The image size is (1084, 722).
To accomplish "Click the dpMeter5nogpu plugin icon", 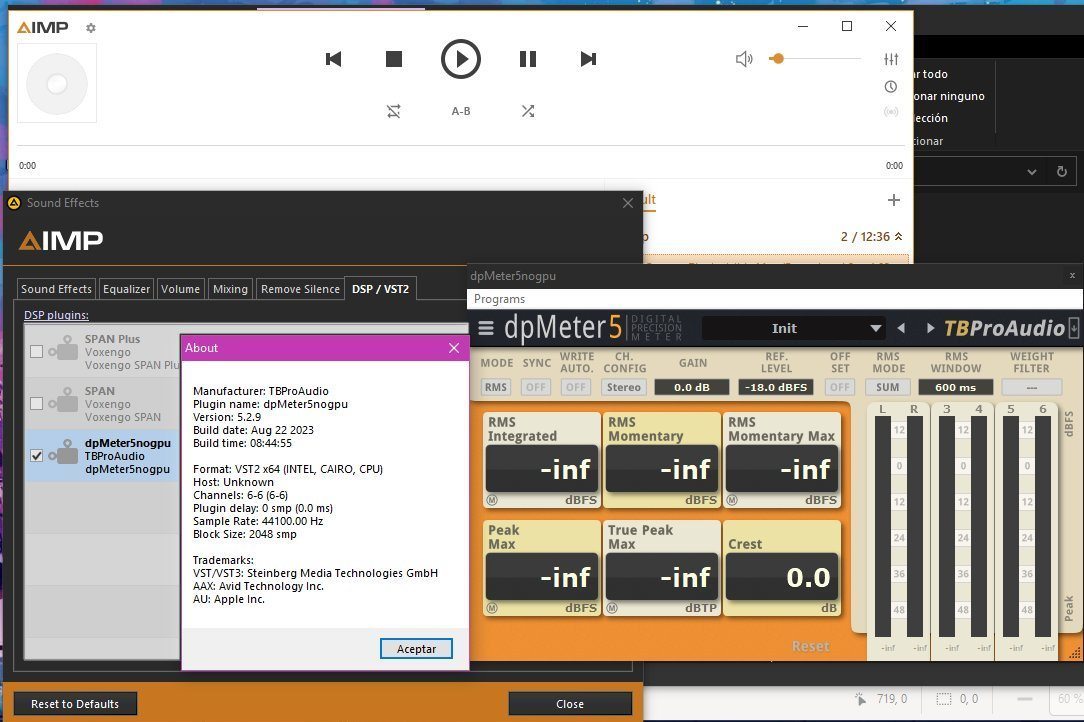I will (x=64, y=452).
